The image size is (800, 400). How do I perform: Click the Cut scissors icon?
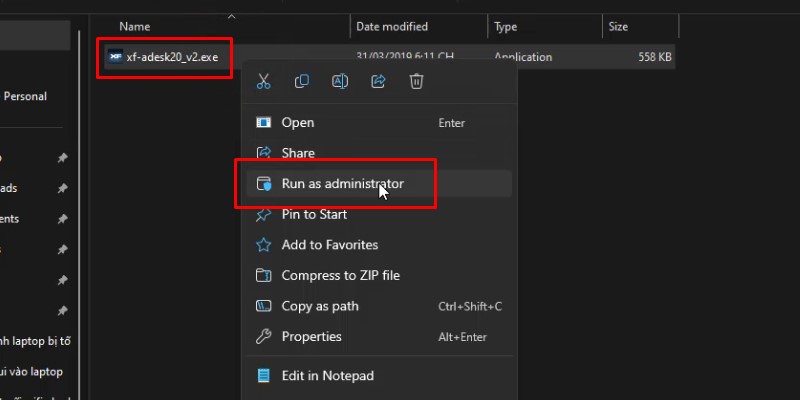pyautogui.click(x=264, y=82)
